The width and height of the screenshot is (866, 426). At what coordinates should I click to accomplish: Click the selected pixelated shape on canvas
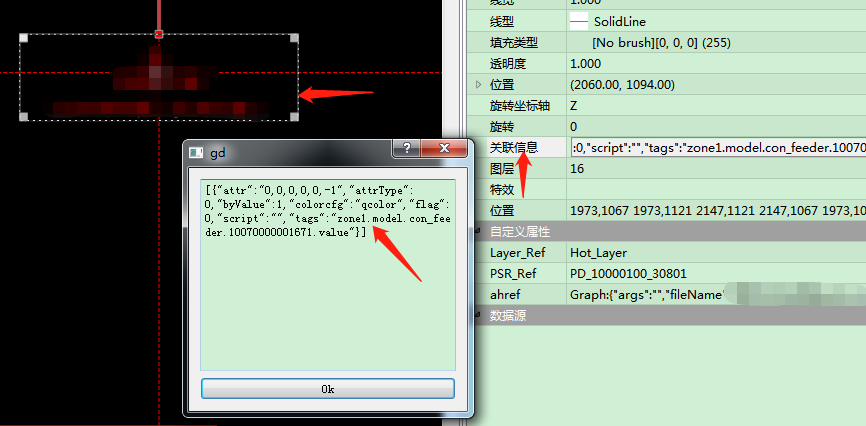[159, 77]
